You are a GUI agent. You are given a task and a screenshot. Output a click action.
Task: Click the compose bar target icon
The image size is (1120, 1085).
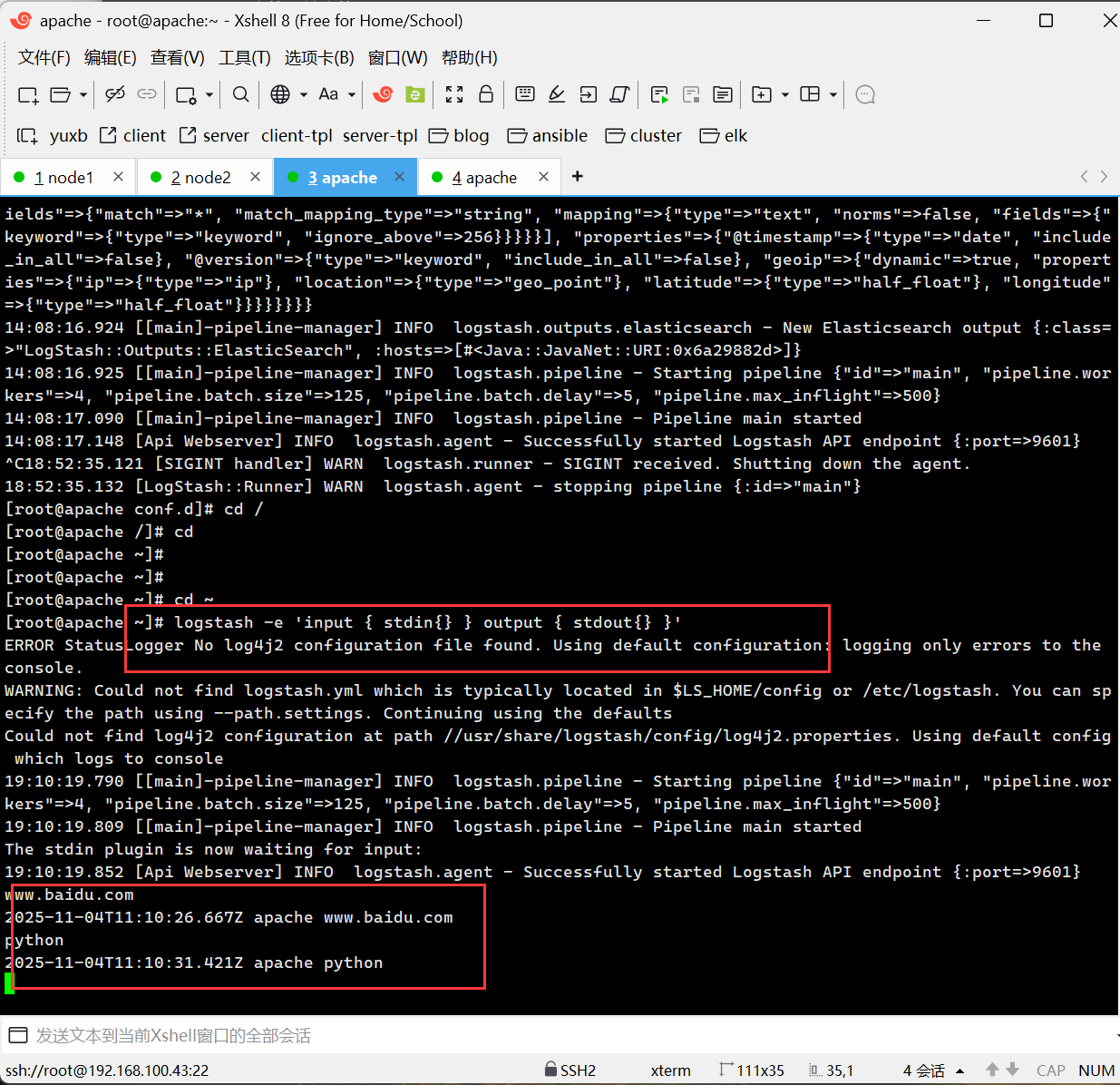(x=17, y=1035)
